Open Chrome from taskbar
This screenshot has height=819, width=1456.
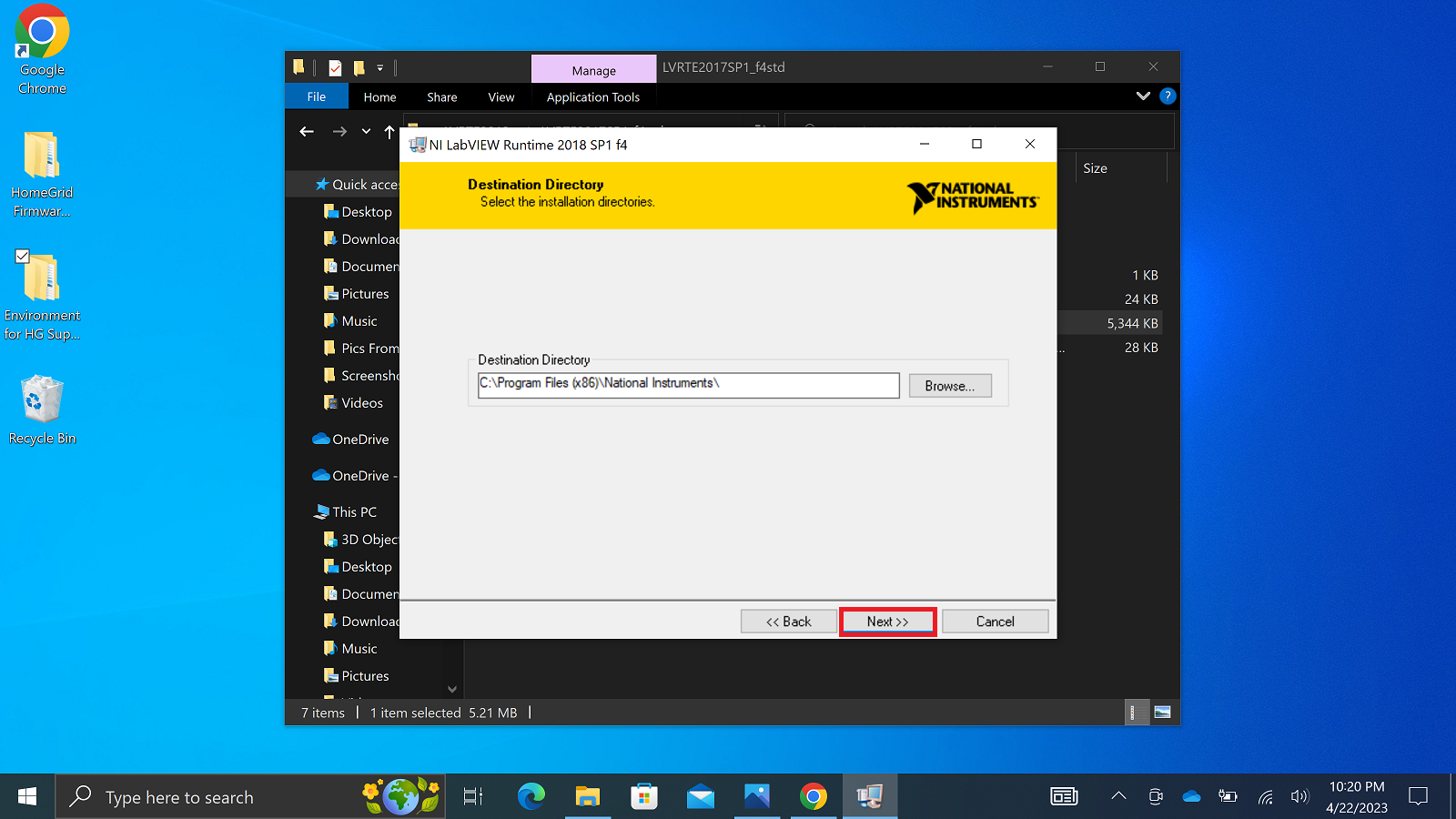814,797
